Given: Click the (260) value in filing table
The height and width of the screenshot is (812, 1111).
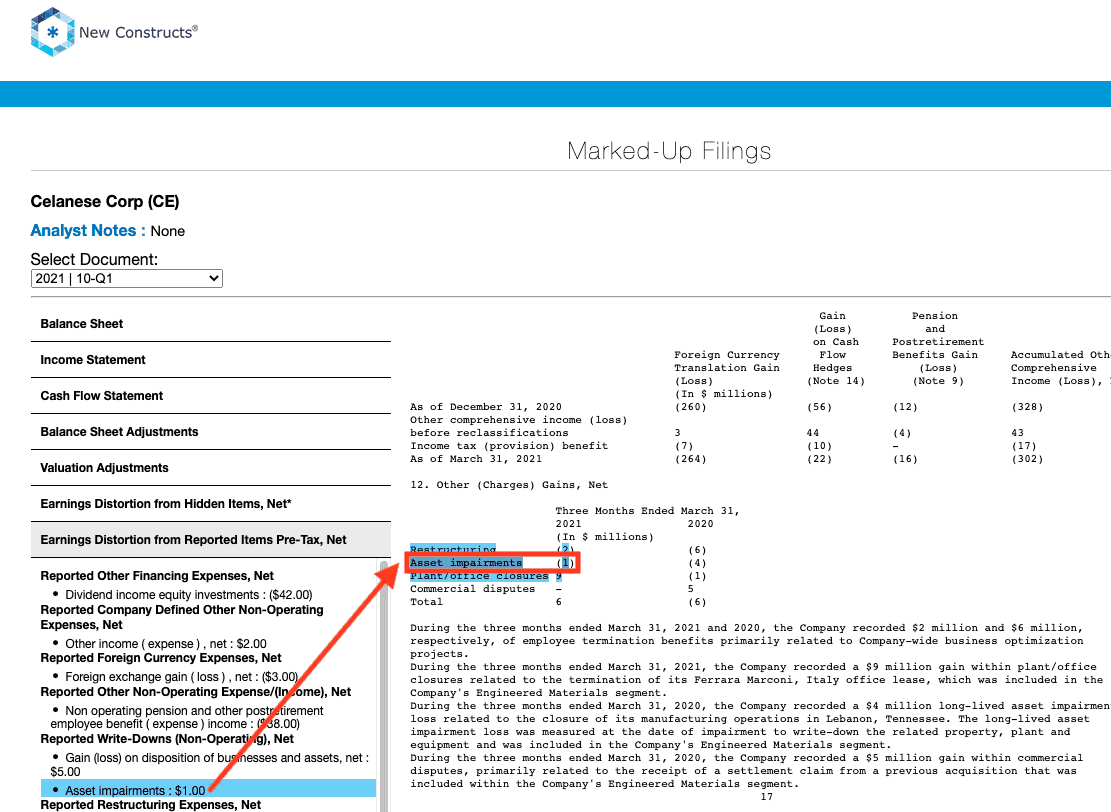Looking at the screenshot, I should tap(691, 407).
